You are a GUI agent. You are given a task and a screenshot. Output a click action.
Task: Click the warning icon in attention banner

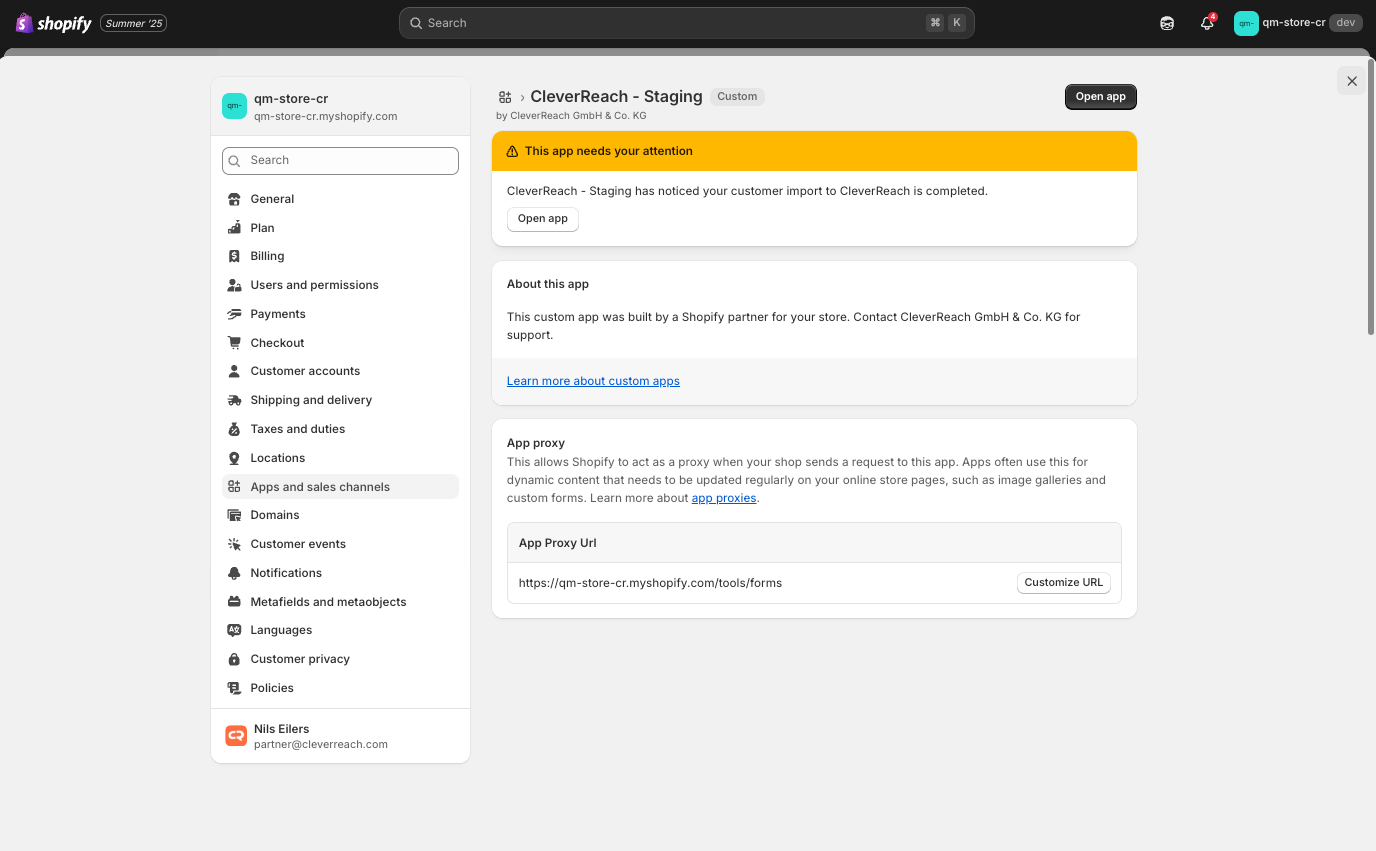513,151
